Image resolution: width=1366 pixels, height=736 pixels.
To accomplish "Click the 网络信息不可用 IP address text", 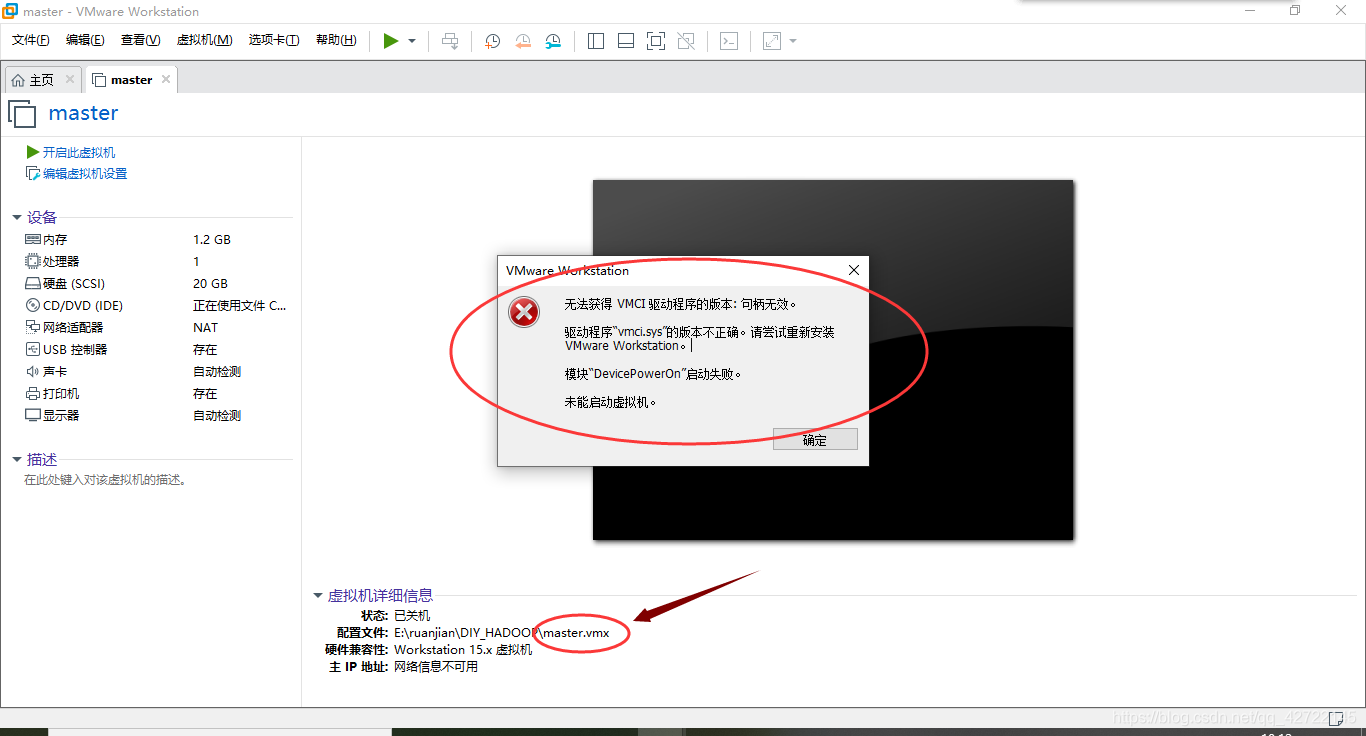I will click(436, 667).
